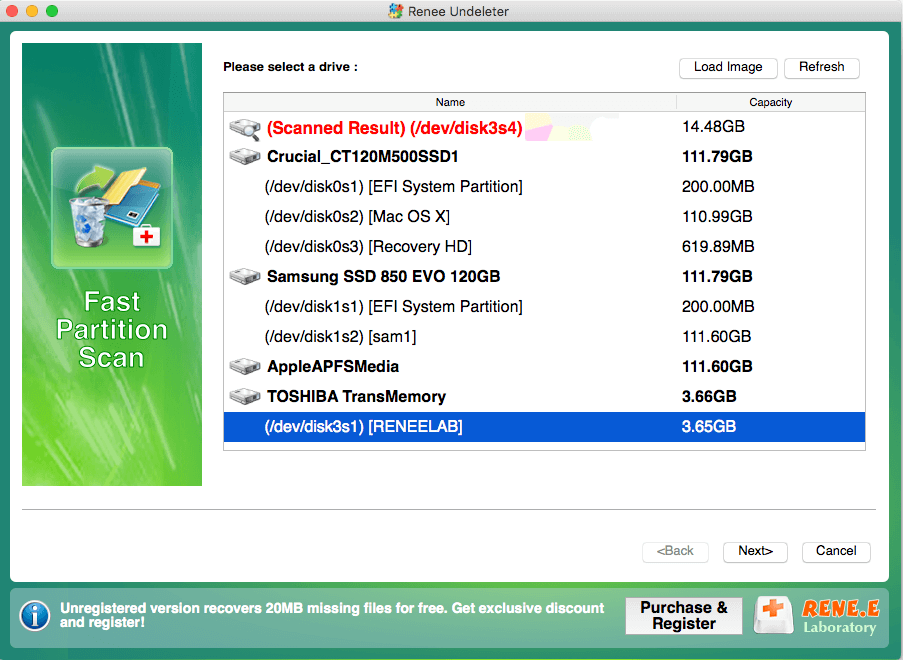Click the blue info icon in banner
Screen dimensions: 903x660
tap(35, 616)
